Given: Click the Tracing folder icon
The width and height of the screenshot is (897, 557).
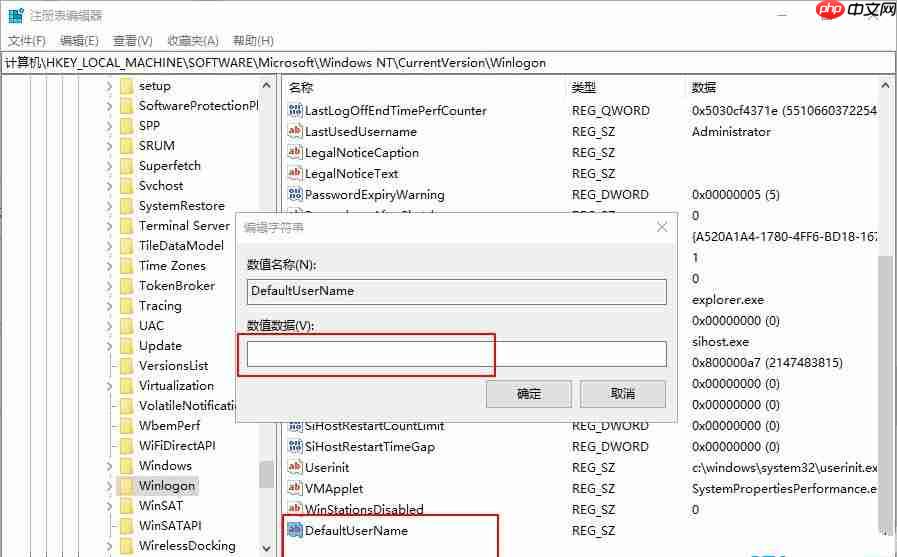Looking at the screenshot, I should (126, 306).
